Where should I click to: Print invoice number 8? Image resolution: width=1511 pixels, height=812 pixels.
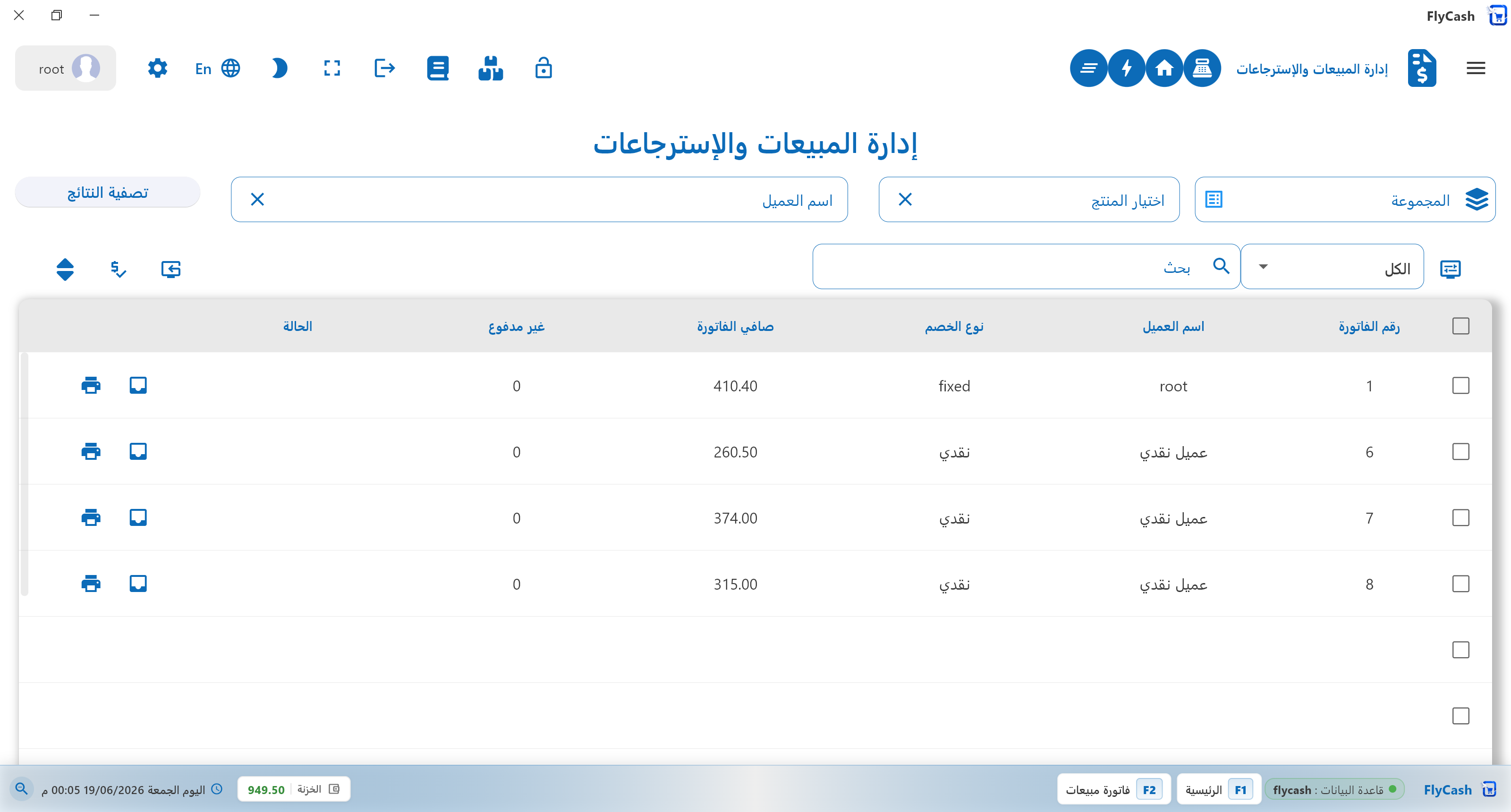pos(91,584)
